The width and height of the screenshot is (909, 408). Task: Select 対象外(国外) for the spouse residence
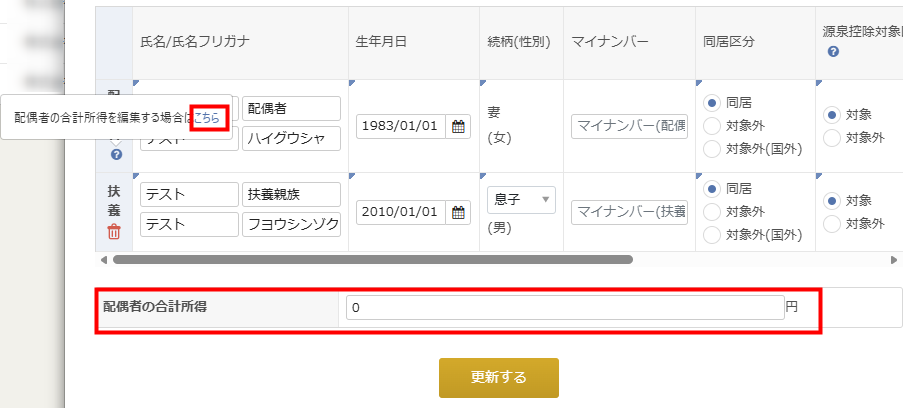coord(712,149)
